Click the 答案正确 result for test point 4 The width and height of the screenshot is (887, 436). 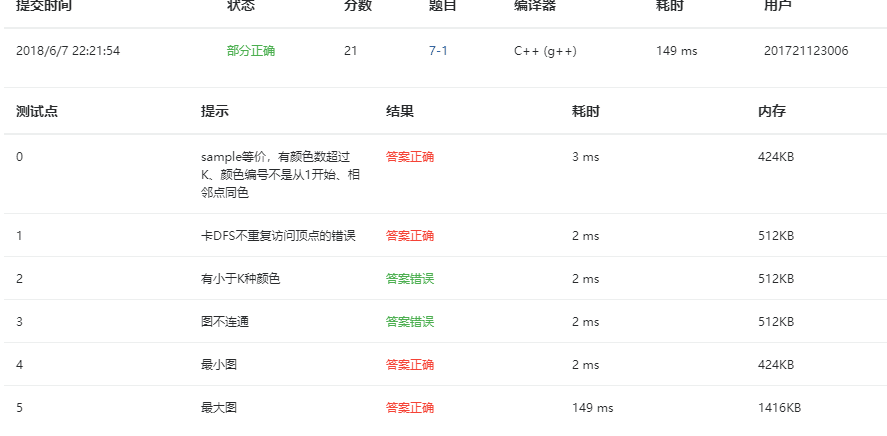[410, 365]
